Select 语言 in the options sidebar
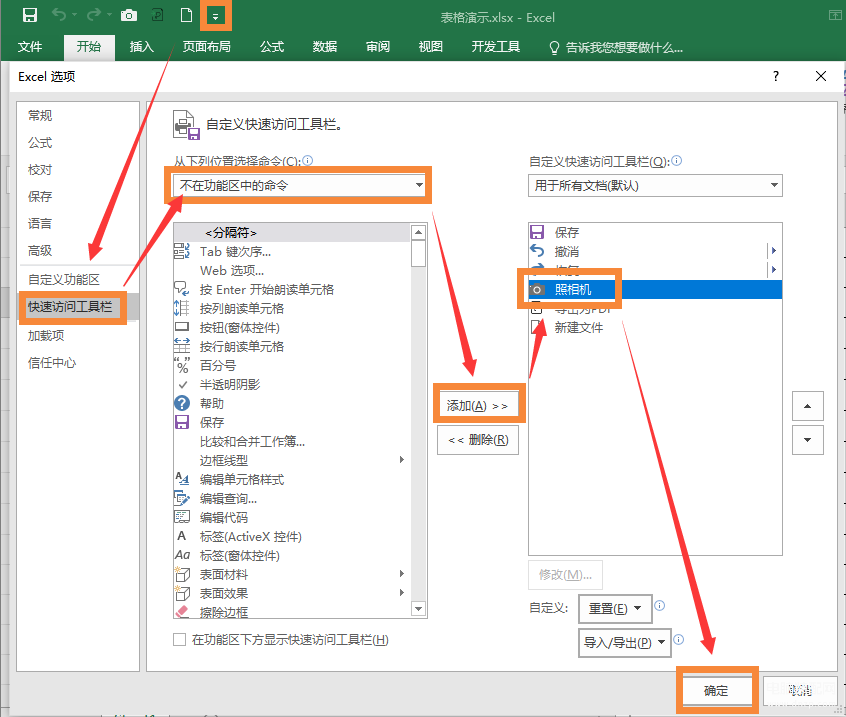Viewport: 846px width, 717px height. coord(40,223)
